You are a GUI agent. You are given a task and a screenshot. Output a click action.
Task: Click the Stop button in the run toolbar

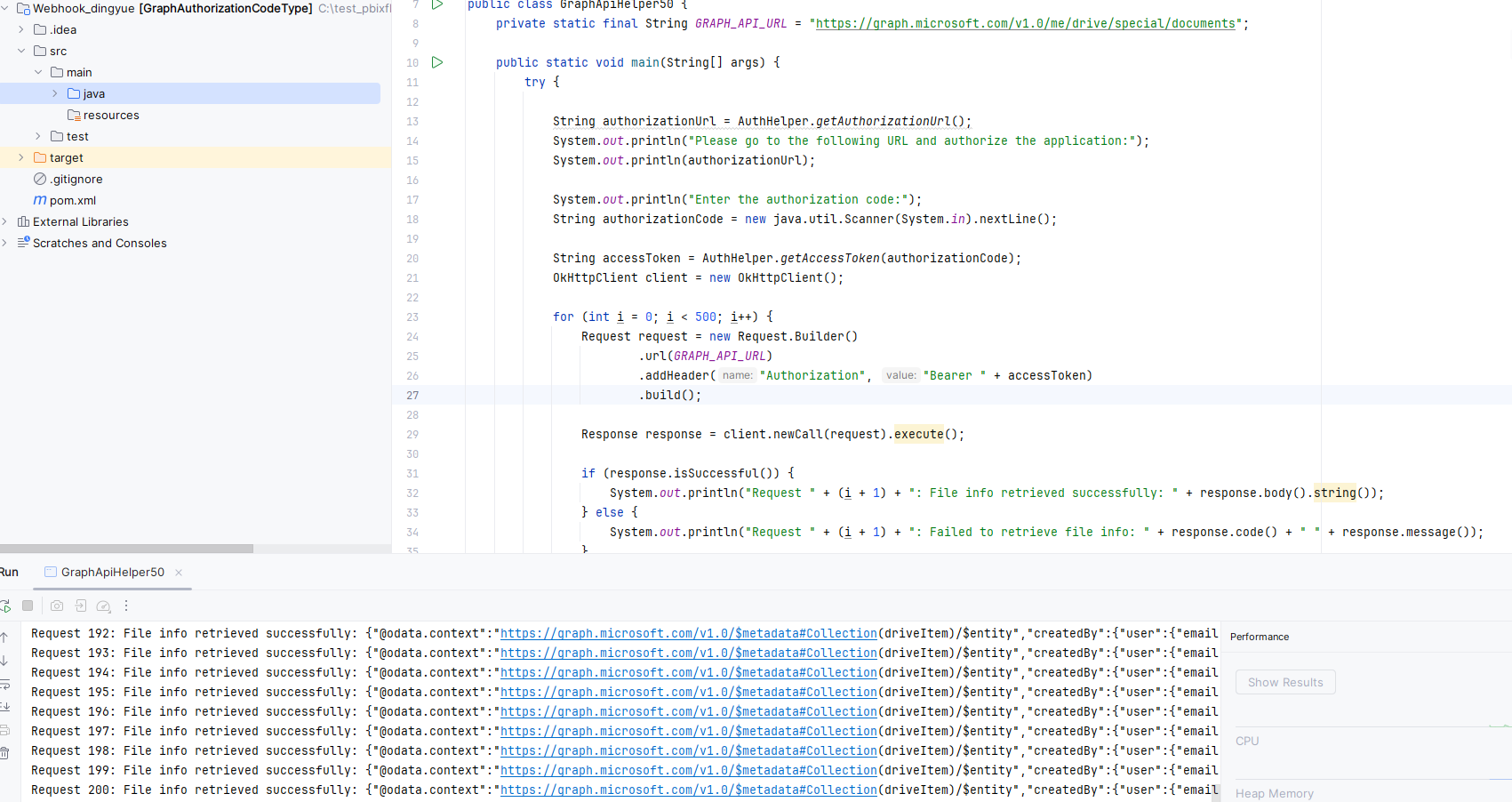pyautogui.click(x=28, y=606)
